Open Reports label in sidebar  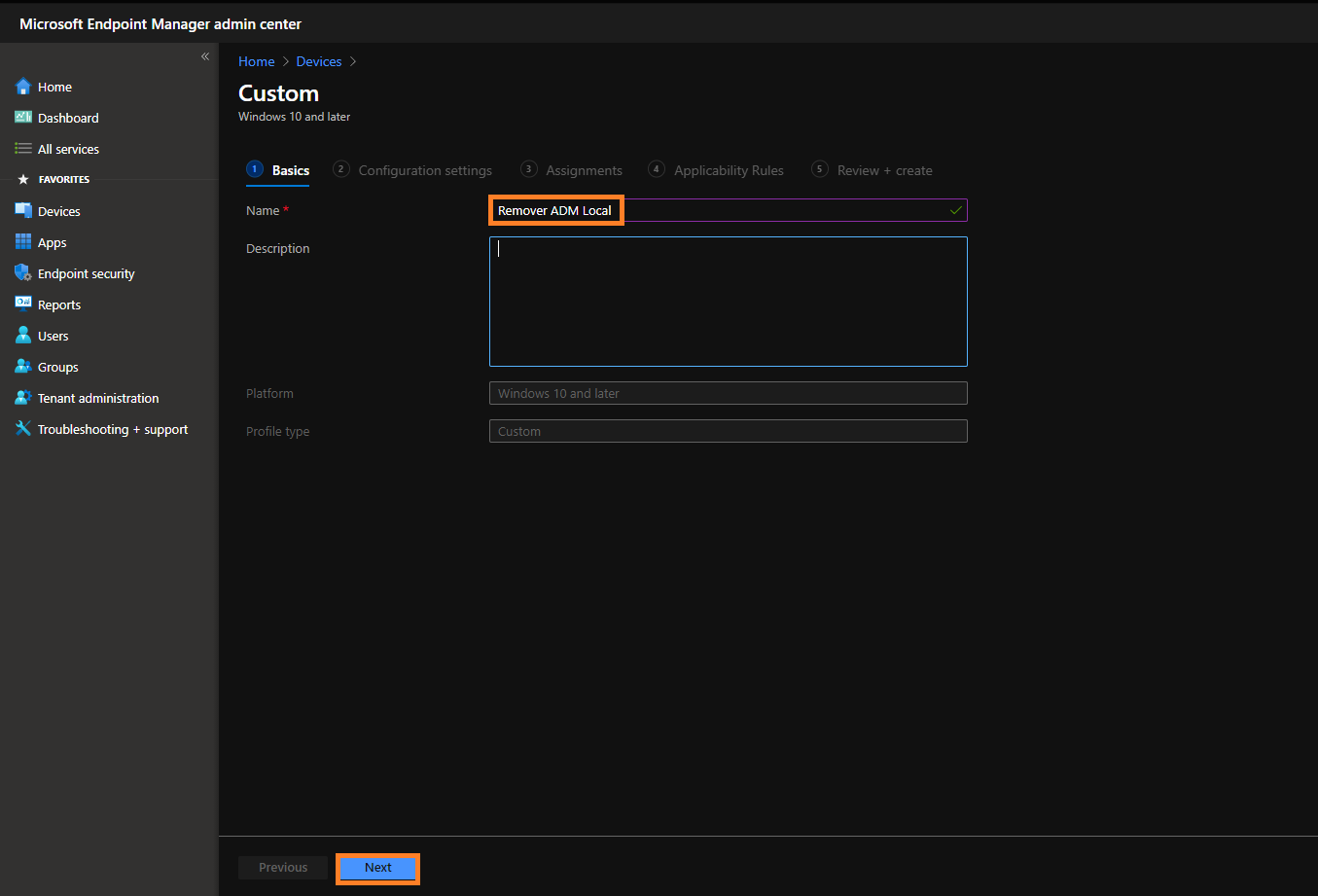point(59,305)
